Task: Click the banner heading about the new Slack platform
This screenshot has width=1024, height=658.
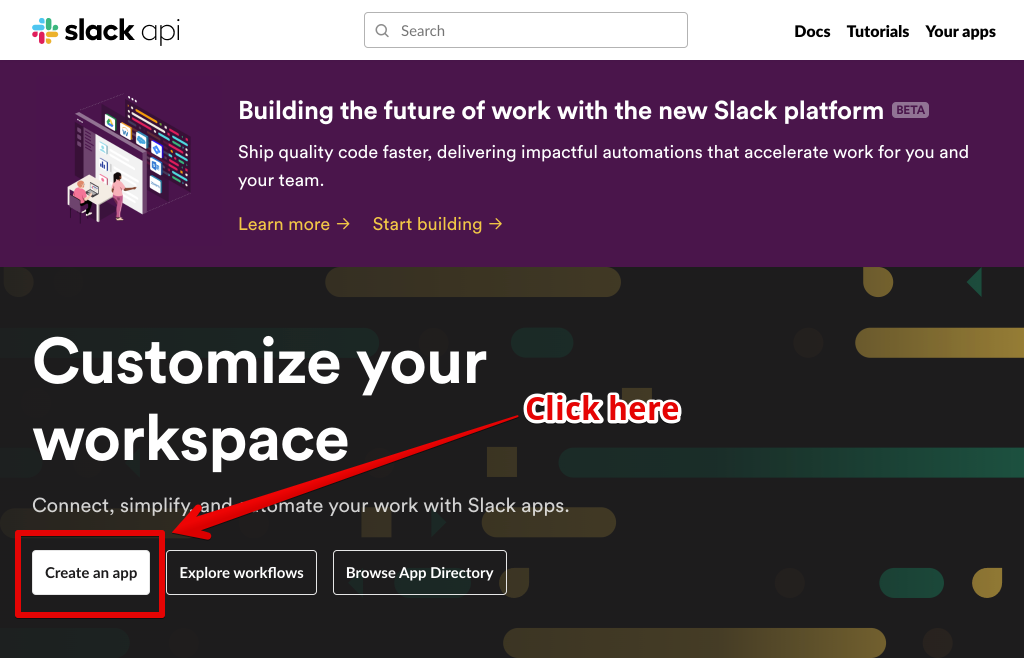Action: [x=561, y=111]
